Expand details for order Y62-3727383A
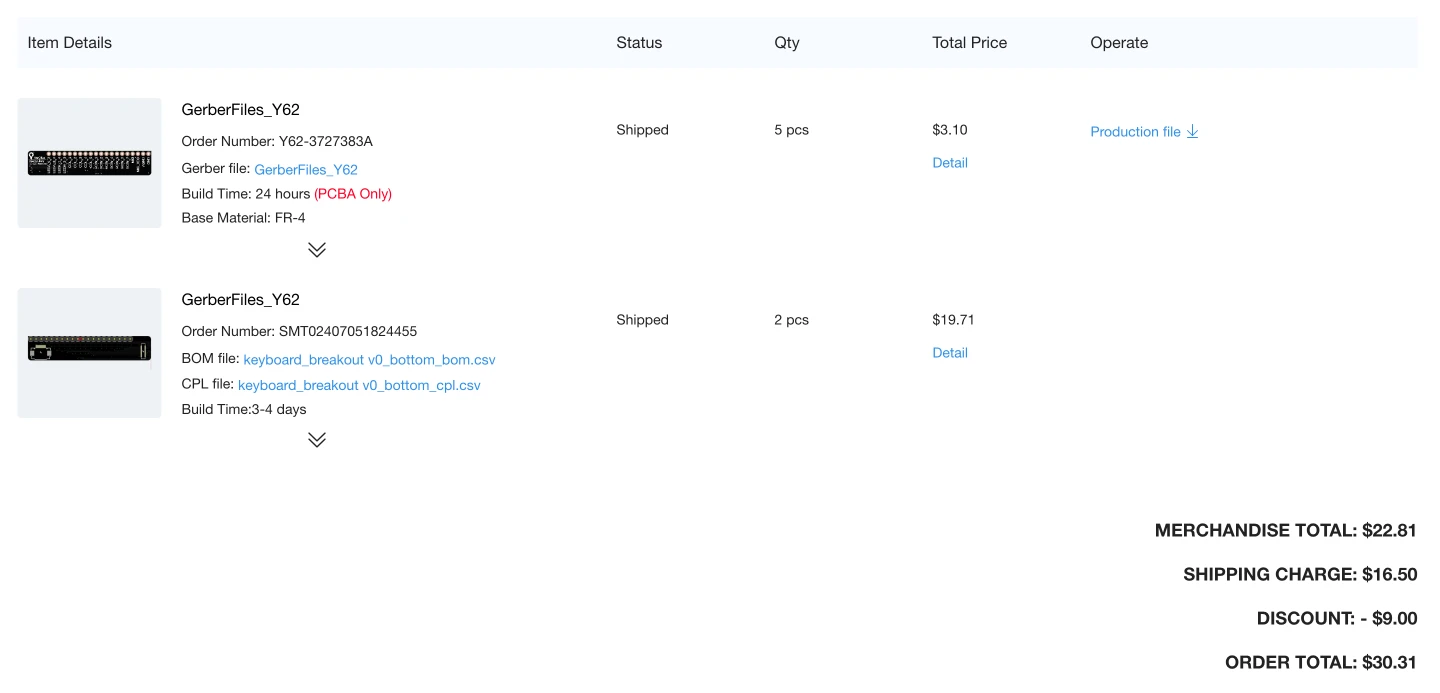Image resolution: width=1440 pixels, height=693 pixels. (317, 250)
